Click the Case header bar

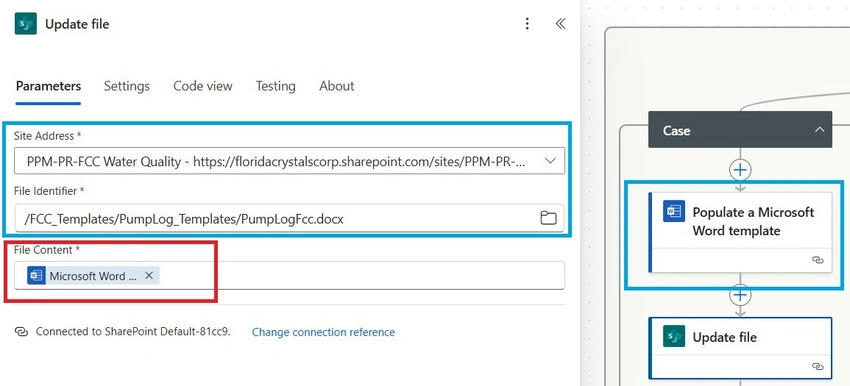[740, 130]
